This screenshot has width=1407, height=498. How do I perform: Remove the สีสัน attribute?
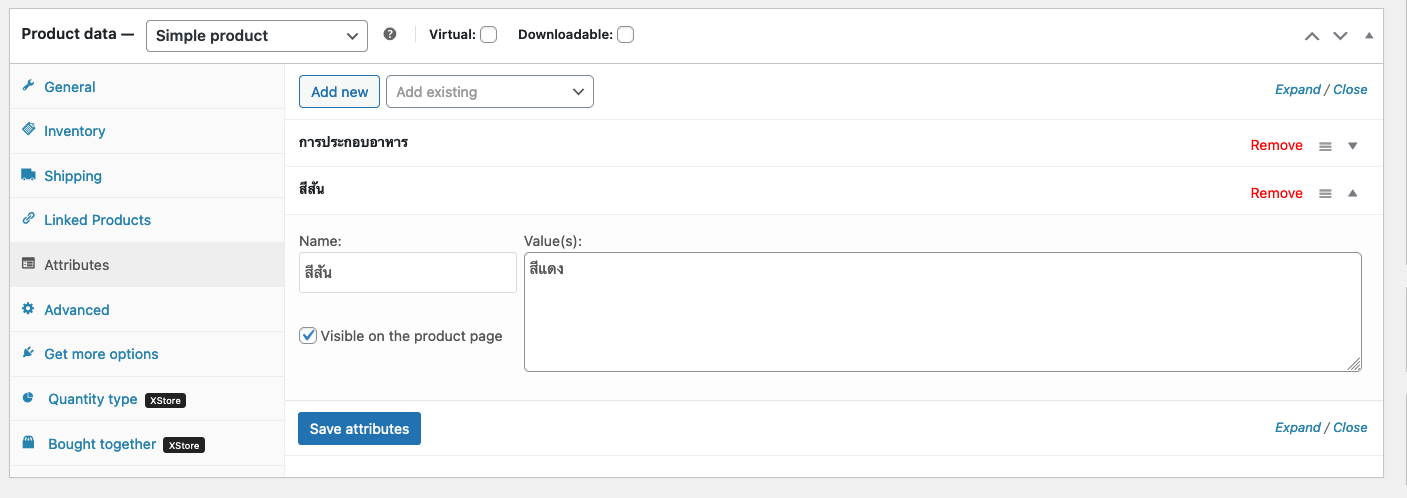[x=1276, y=193]
